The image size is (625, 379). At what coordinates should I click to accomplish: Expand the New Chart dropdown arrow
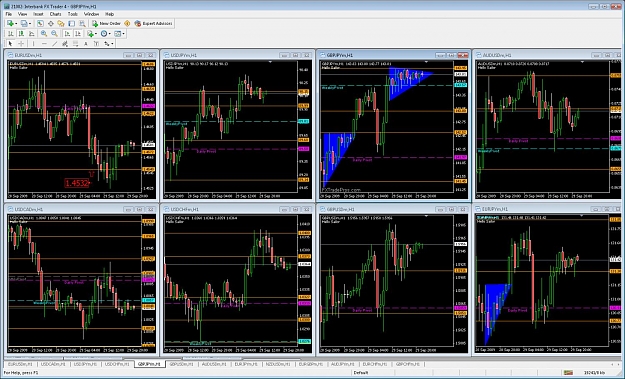point(16,24)
